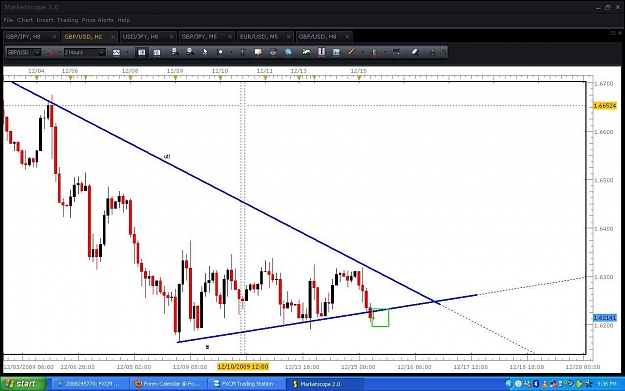Viewport: 625px width, 391px height.
Task: Open the Forex Calendar browser taskbar button
Action: click(169, 384)
